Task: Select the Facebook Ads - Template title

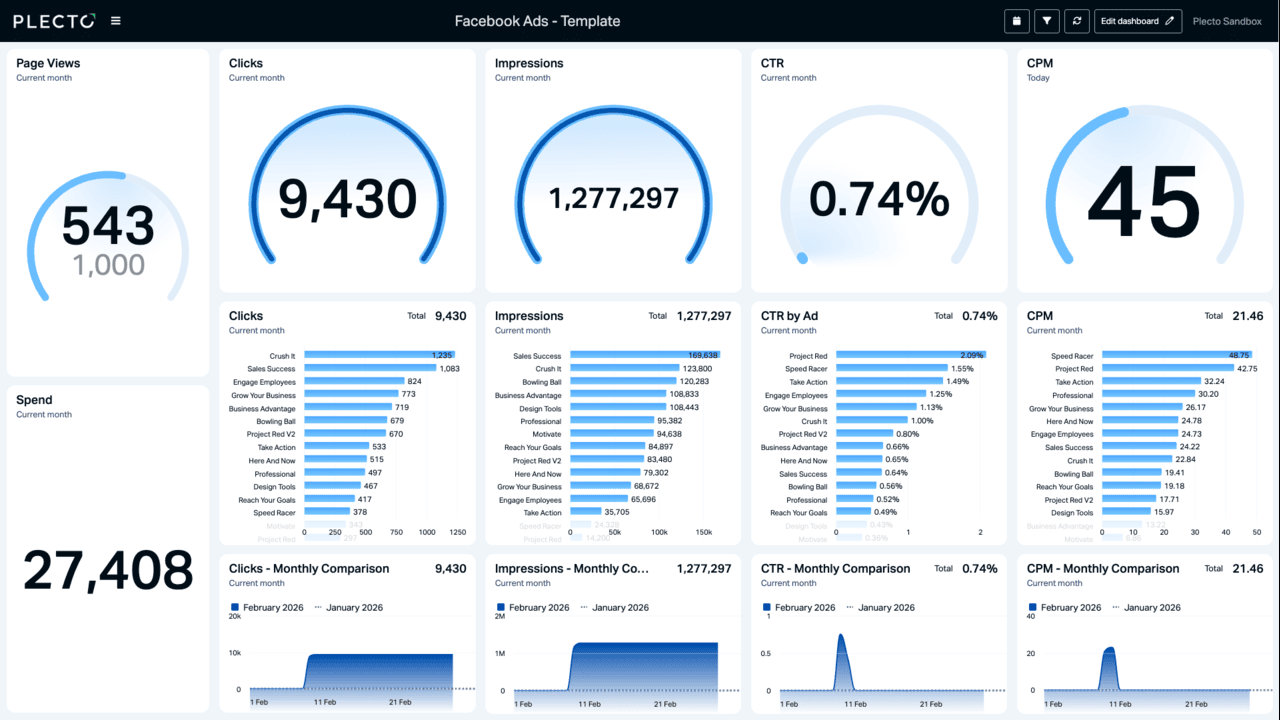Action: coord(538,20)
